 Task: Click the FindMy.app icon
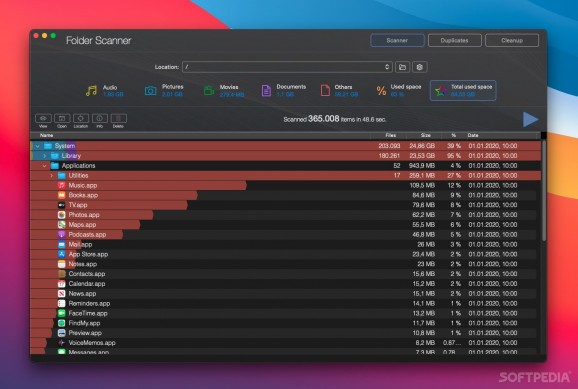(x=62, y=323)
